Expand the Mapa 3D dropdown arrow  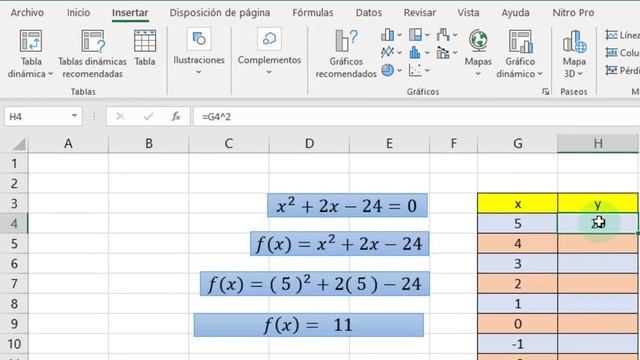(580, 74)
